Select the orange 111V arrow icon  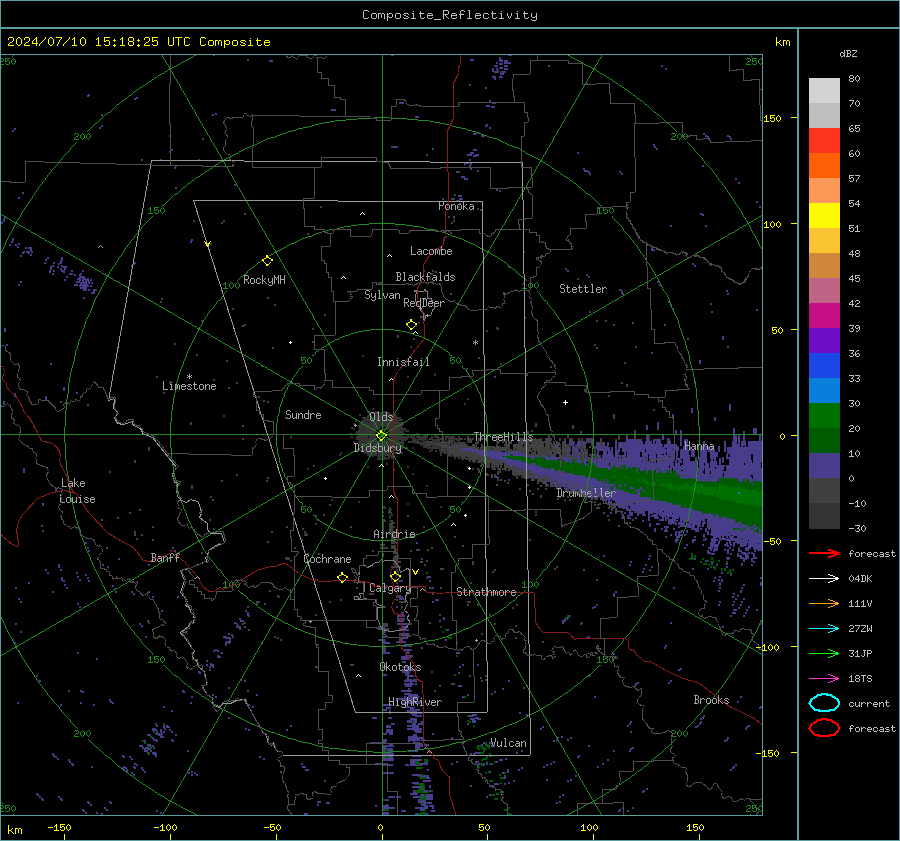click(824, 603)
